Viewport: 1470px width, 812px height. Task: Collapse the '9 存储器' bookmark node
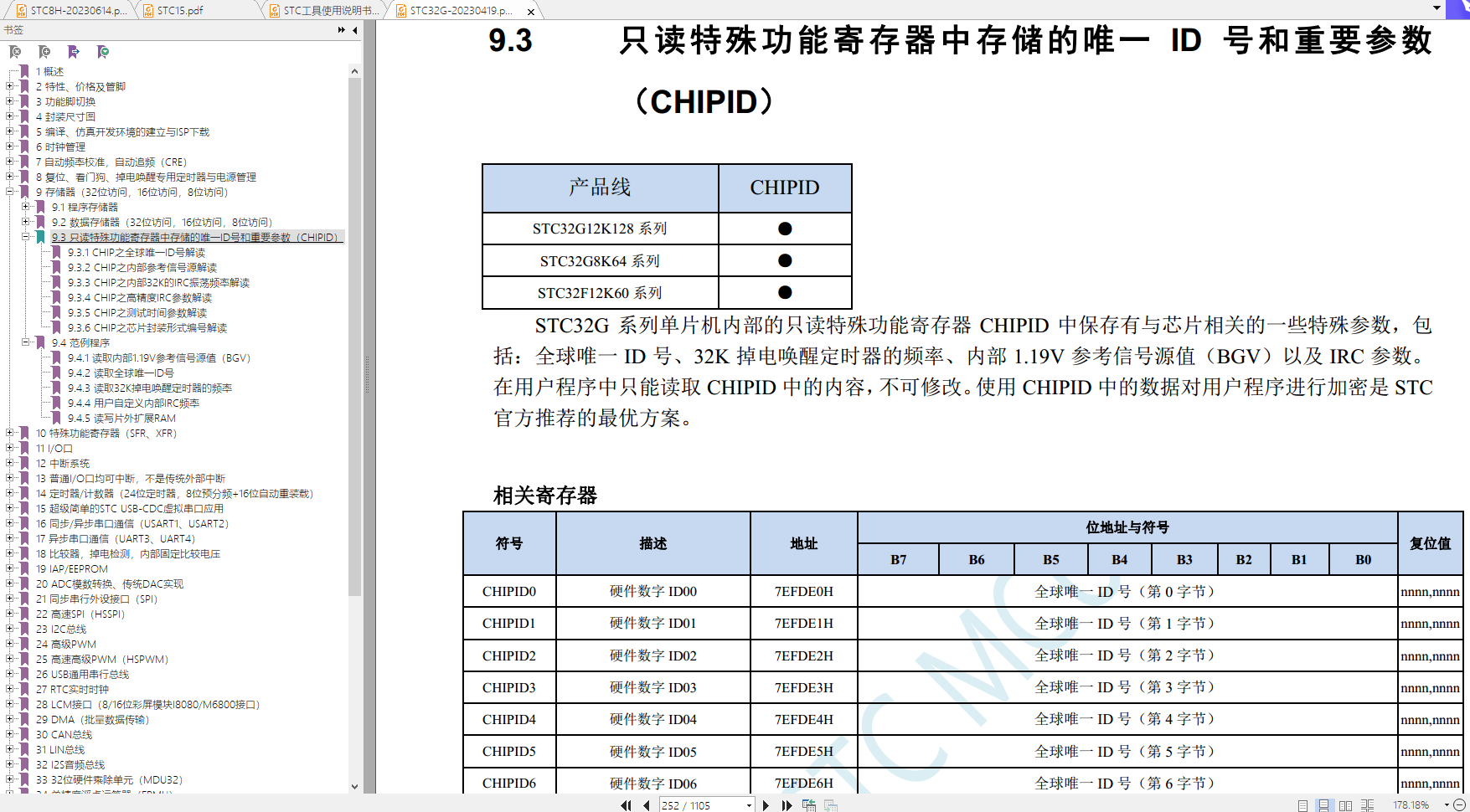(10, 192)
